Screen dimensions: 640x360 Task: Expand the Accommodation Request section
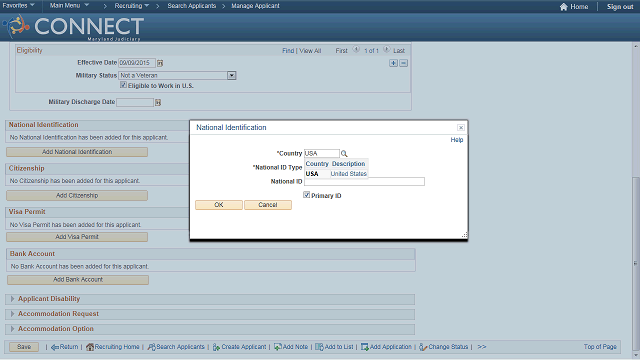pos(12,314)
